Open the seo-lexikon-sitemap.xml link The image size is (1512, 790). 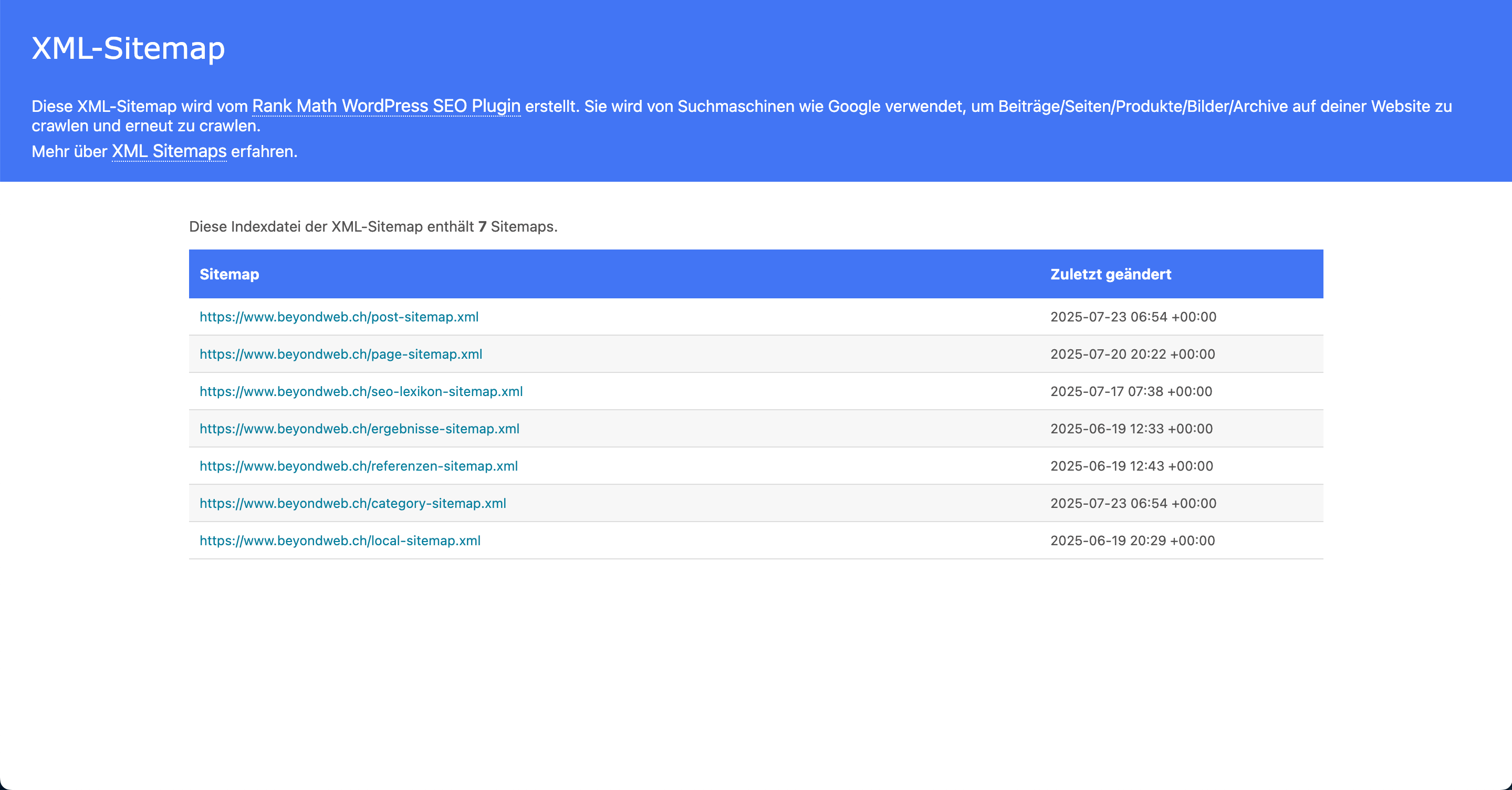[x=361, y=391]
